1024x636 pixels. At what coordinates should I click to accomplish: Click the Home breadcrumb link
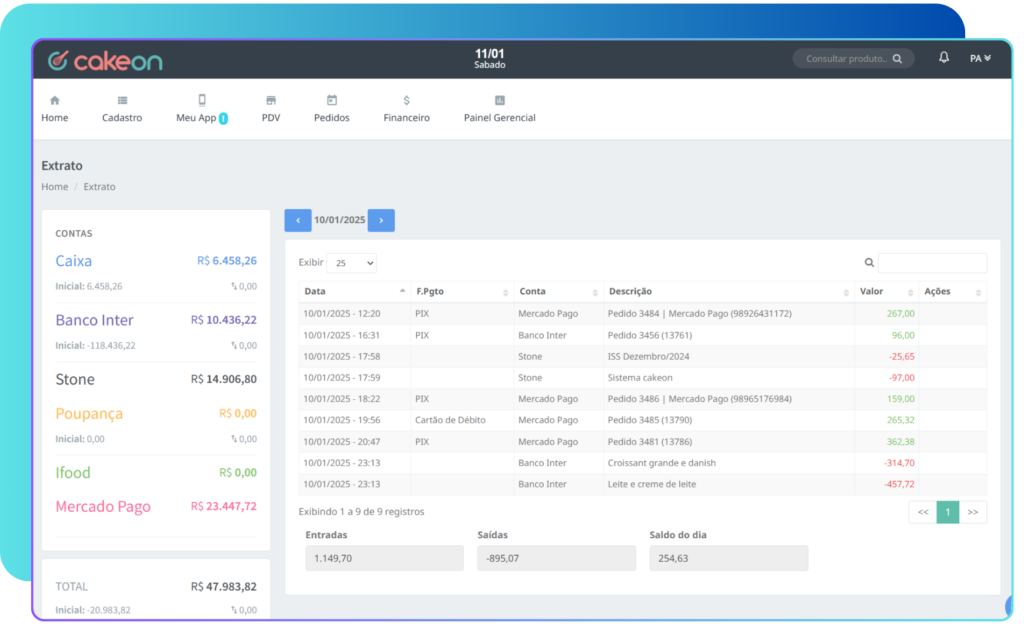click(x=55, y=187)
